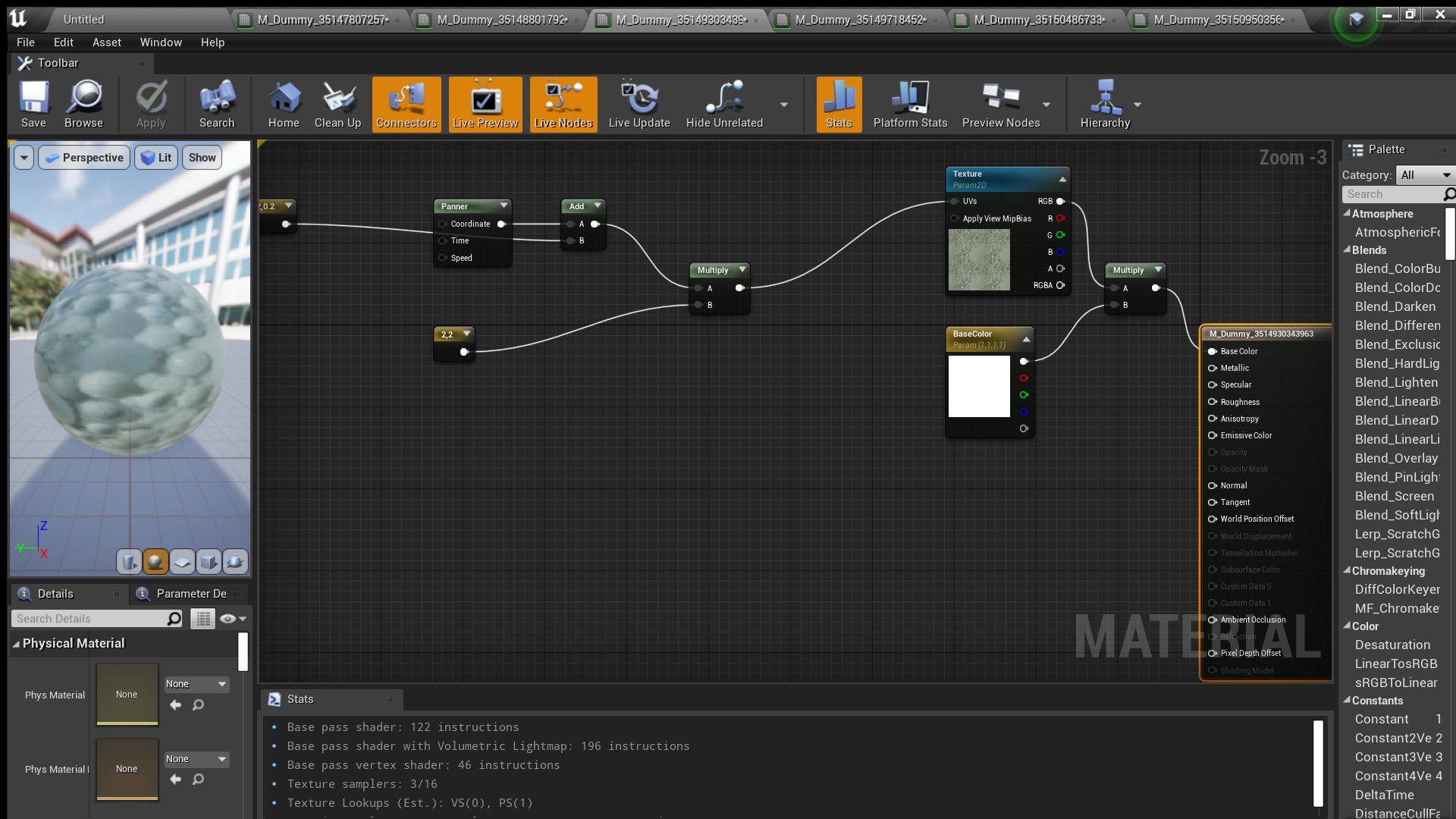Browse to the asset in Content Browser
This screenshot has width=1456, height=819.
84,104
